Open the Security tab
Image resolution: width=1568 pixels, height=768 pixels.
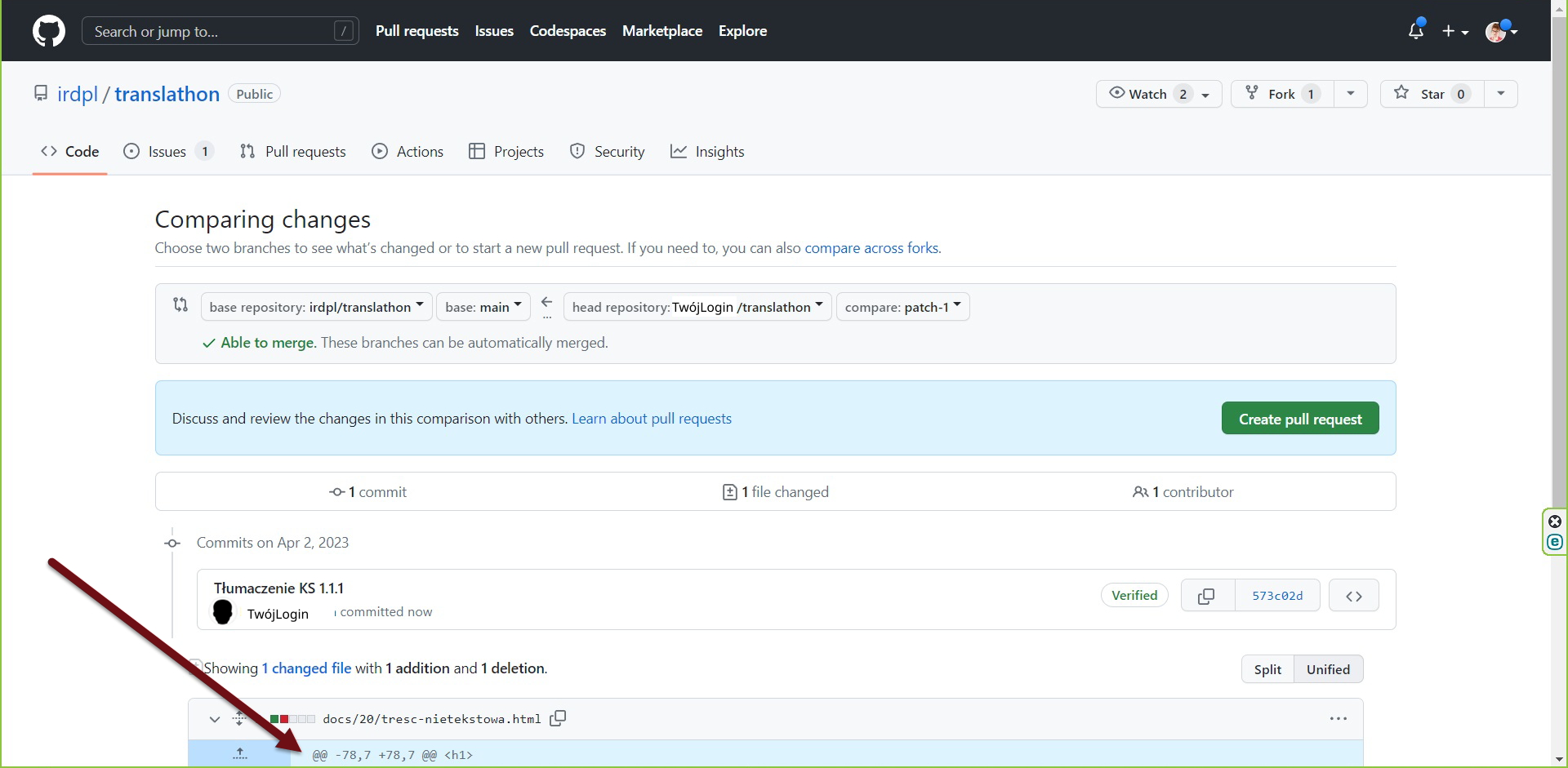tap(608, 152)
